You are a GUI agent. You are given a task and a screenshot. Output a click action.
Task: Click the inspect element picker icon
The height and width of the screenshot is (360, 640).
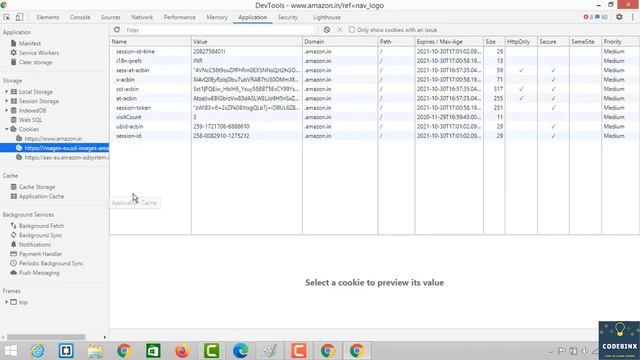point(7,17)
